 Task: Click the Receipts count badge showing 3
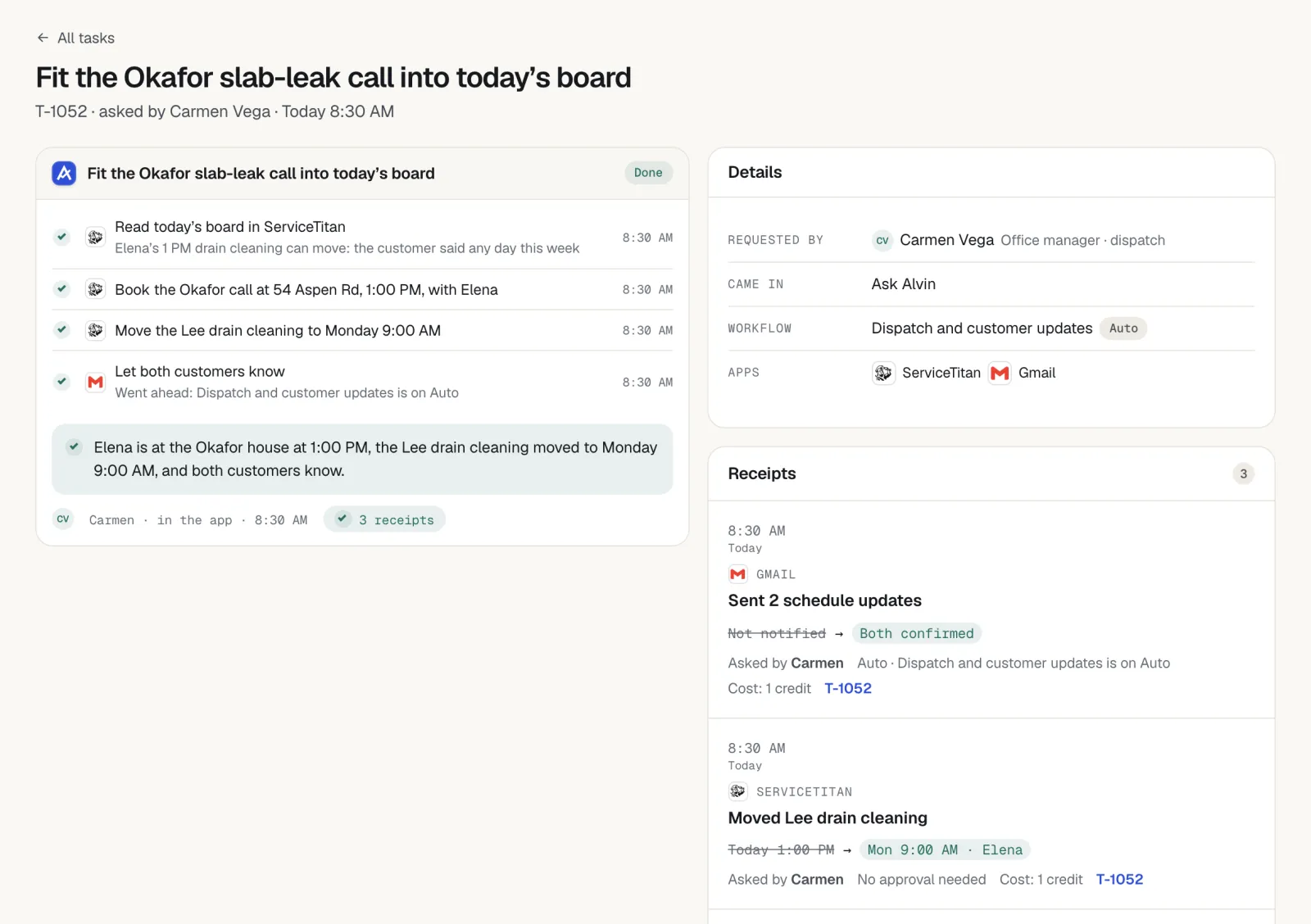pyautogui.click(x=1243, y=473)
